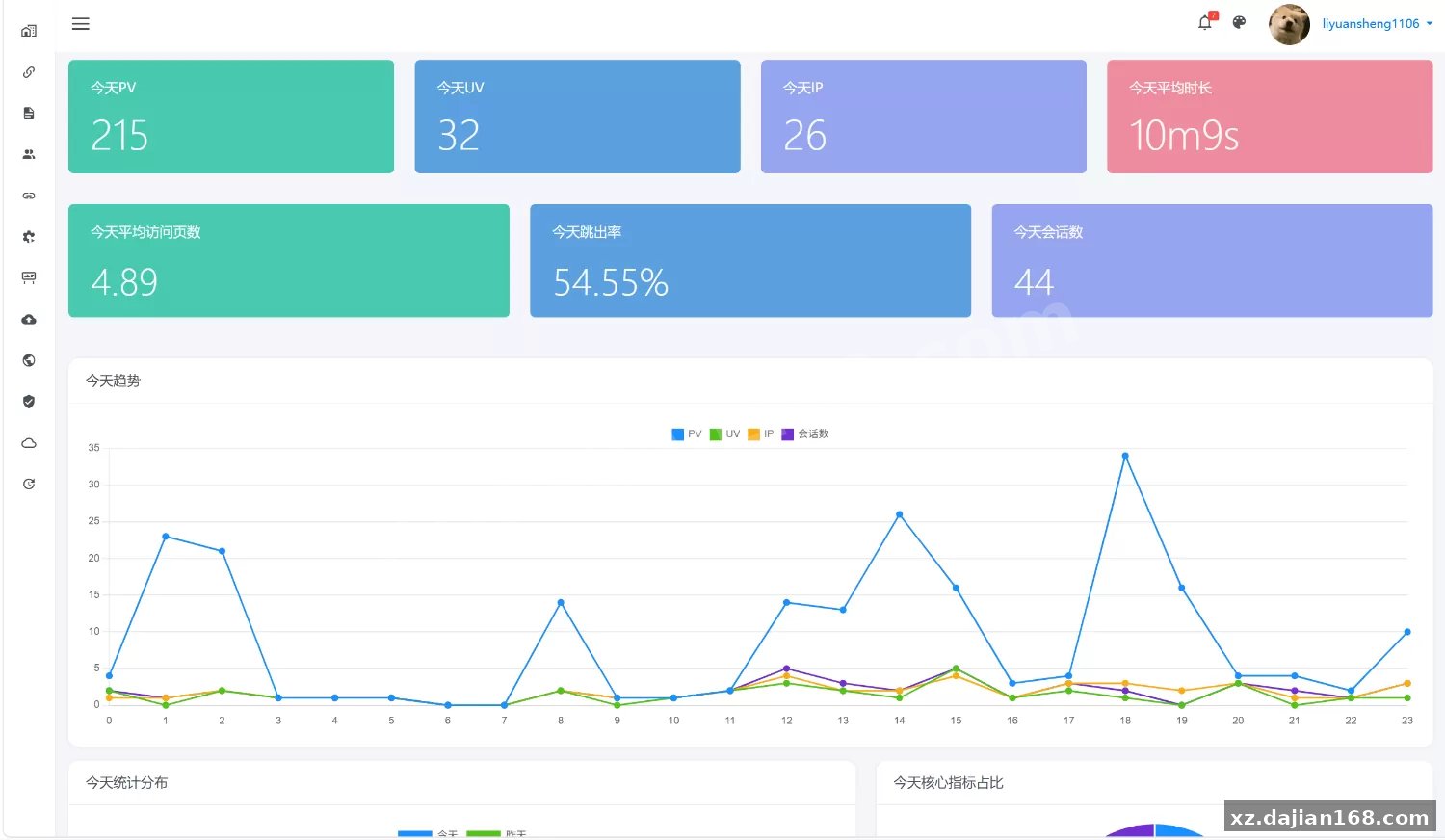Open the puzzle piece plugin icon in sidebar
This screenshot has height=840, width=1445.
(29, 237)
